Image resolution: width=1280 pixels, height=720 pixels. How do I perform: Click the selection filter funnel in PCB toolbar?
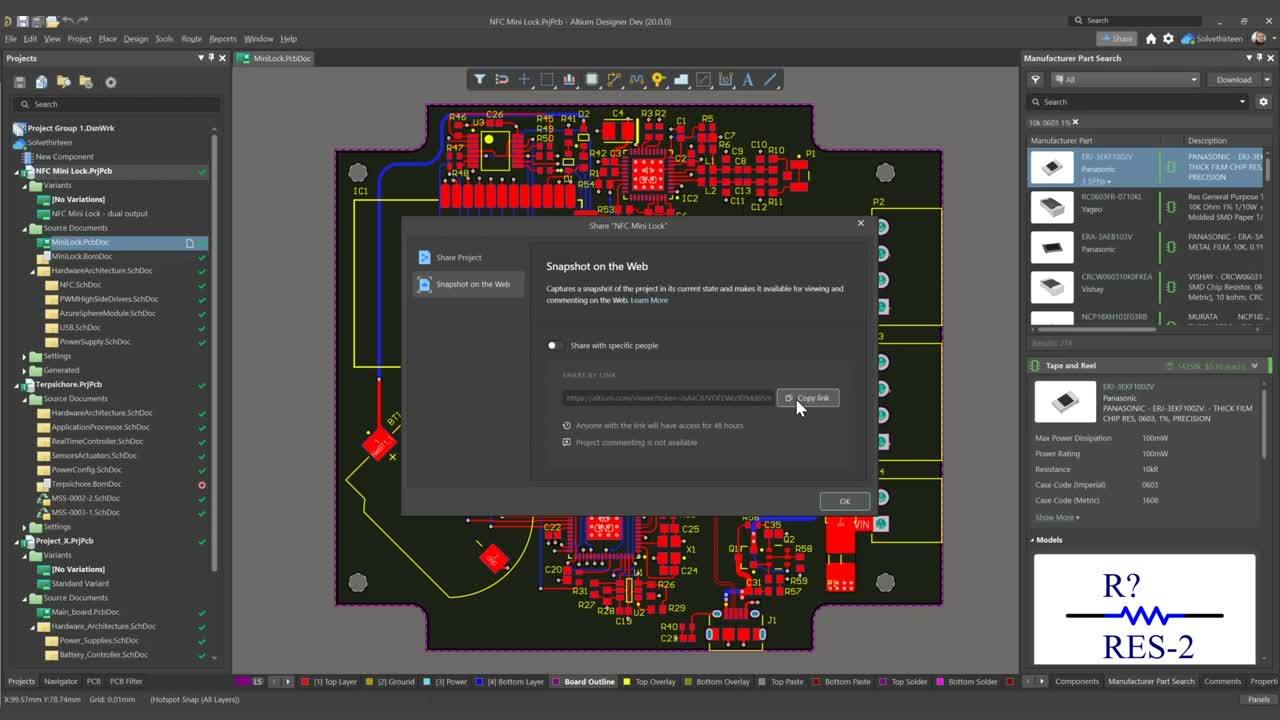tap(480, 80)
